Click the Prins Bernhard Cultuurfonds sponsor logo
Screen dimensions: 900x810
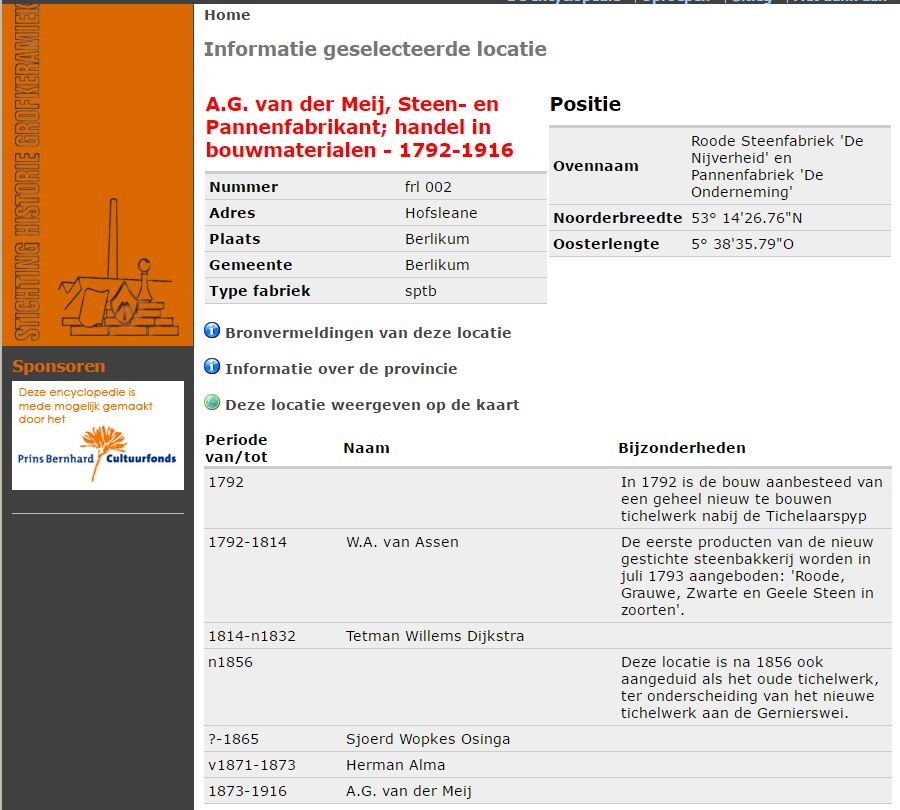pos(98,435)
